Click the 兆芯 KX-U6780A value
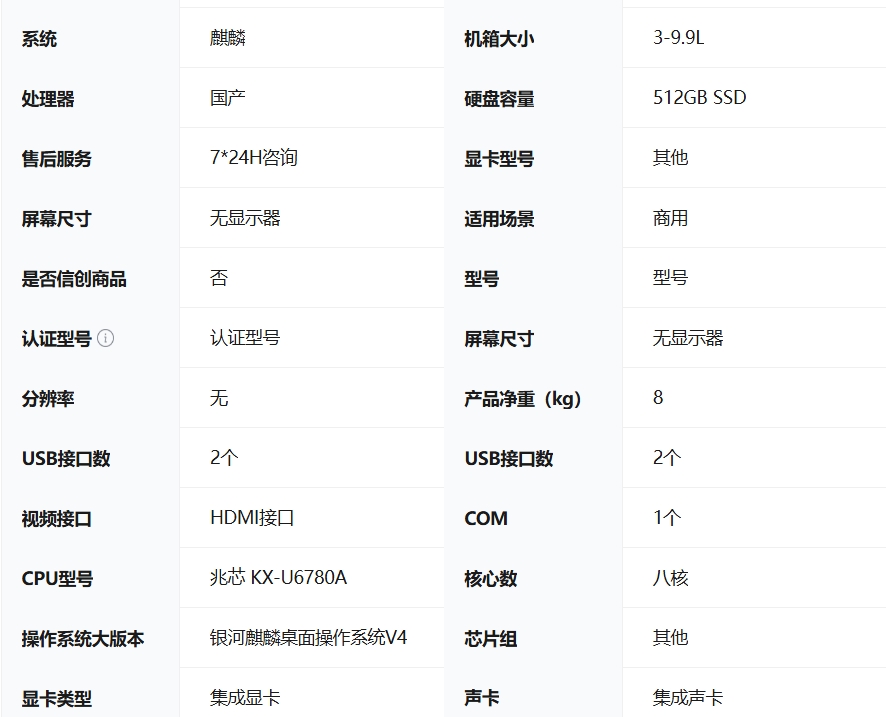This screenshot has width=886, height=717. click(278, 577)
